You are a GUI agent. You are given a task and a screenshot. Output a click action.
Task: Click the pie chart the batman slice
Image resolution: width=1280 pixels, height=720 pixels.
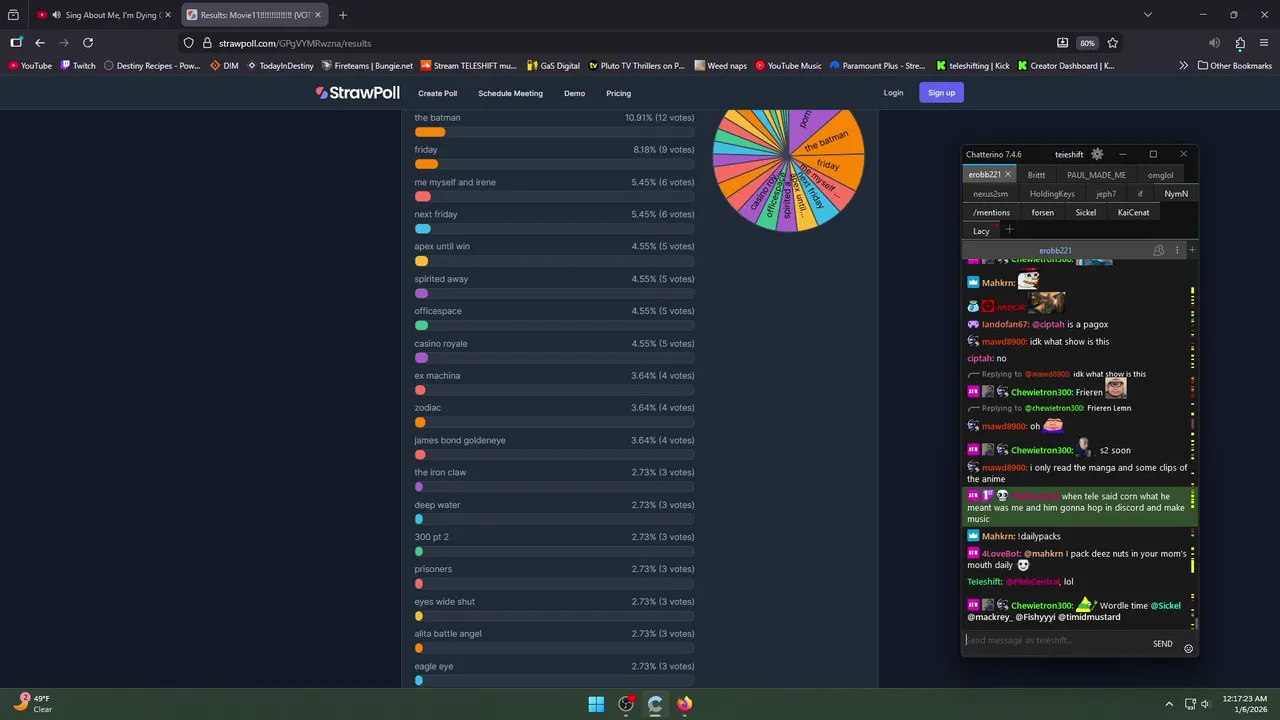pyautogui.click(x=829, y=141)
